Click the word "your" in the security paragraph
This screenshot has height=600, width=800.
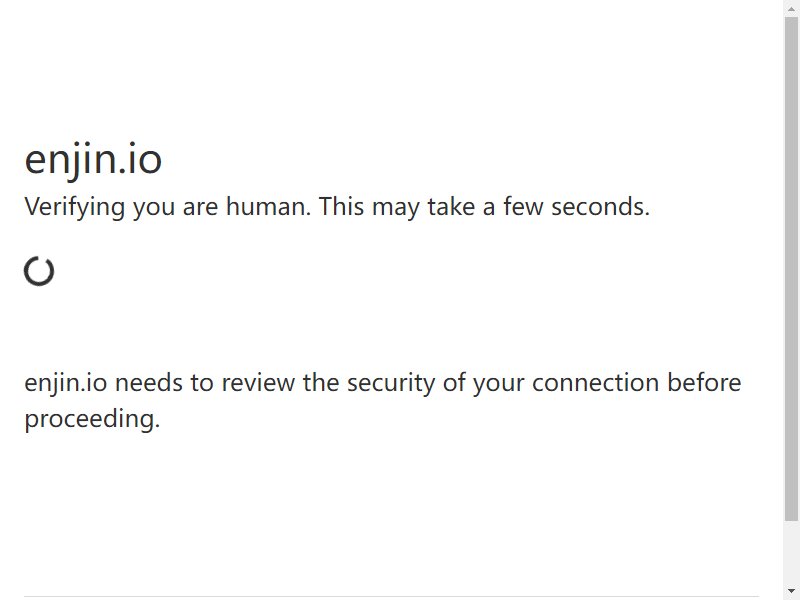pos(499,385)
